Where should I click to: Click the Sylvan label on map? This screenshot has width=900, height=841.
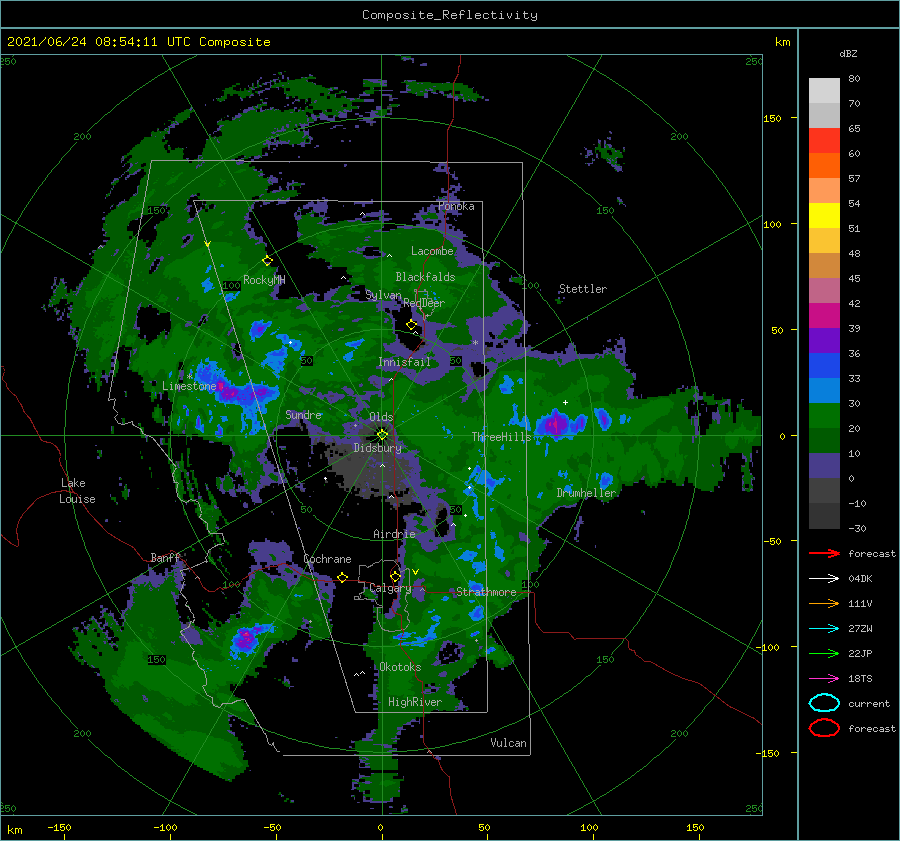[x=383, y=295]
